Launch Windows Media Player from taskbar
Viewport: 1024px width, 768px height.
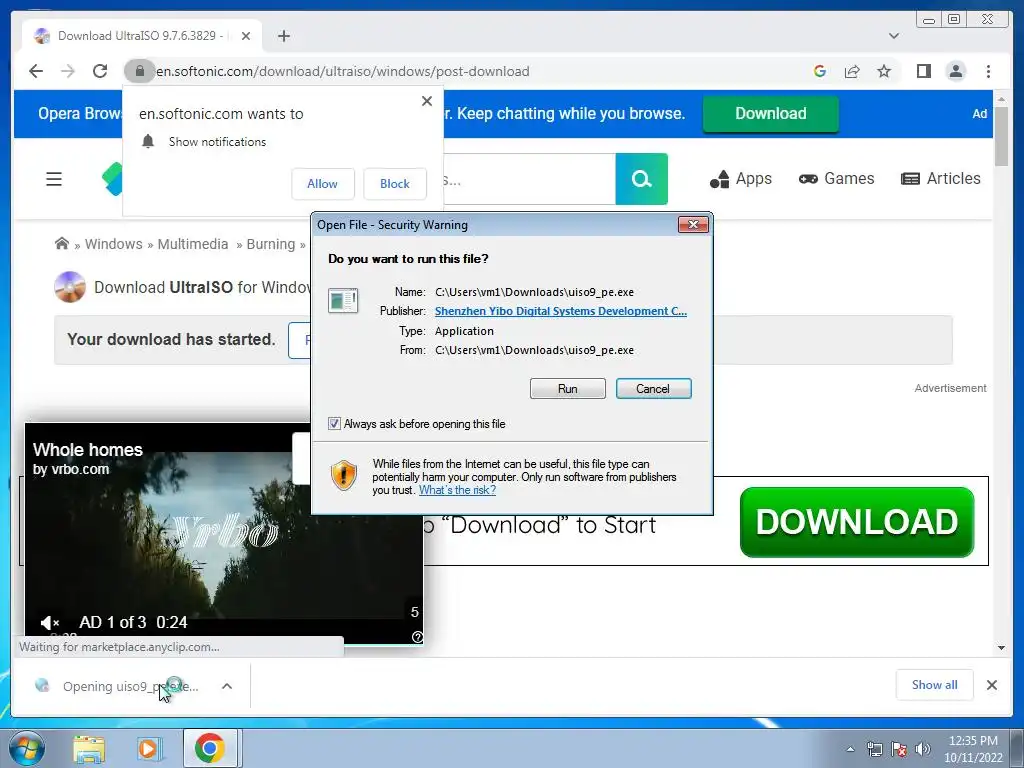point(149,748)
